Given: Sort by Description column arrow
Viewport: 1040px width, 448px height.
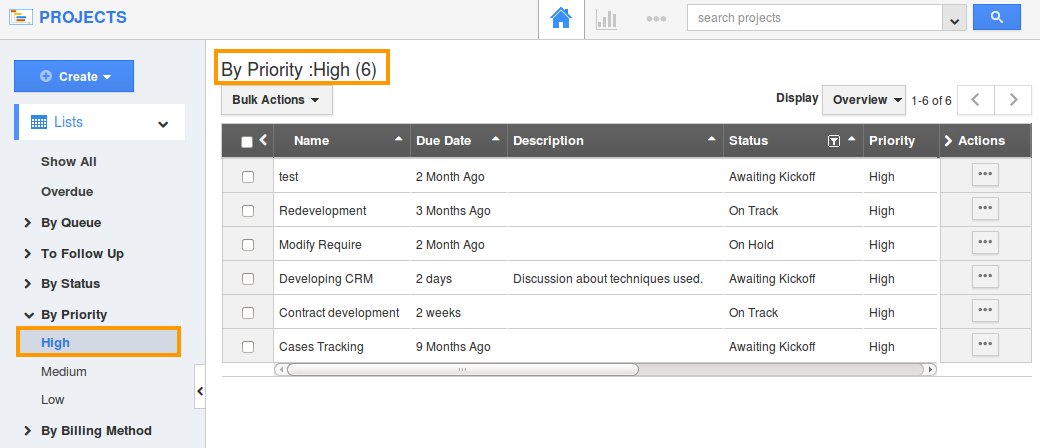Looking at the screenshot, I should (712, 139).
